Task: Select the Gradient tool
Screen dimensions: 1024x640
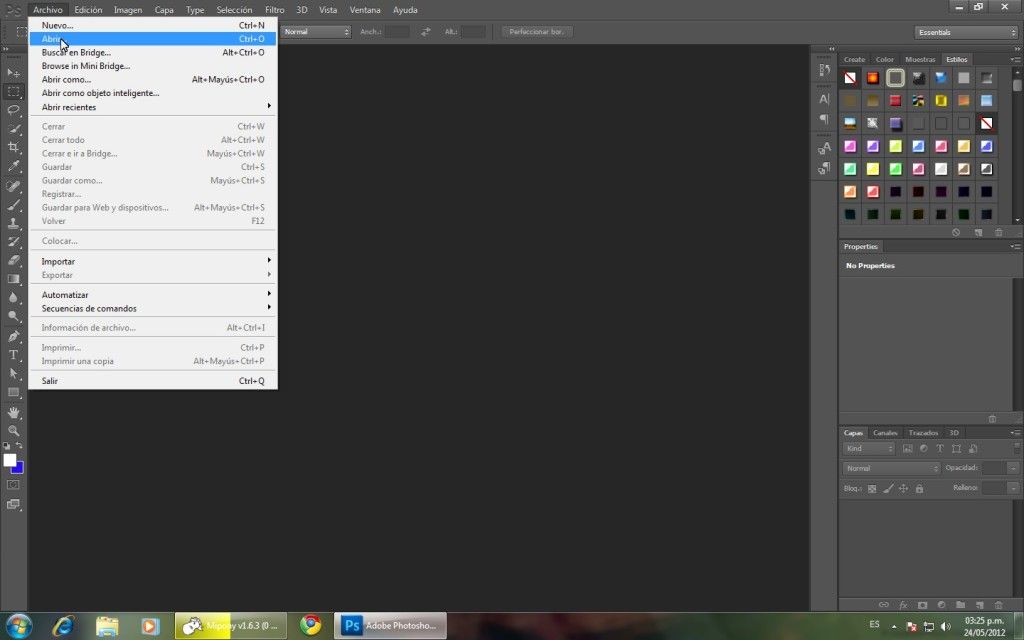Action: point(13,279)
